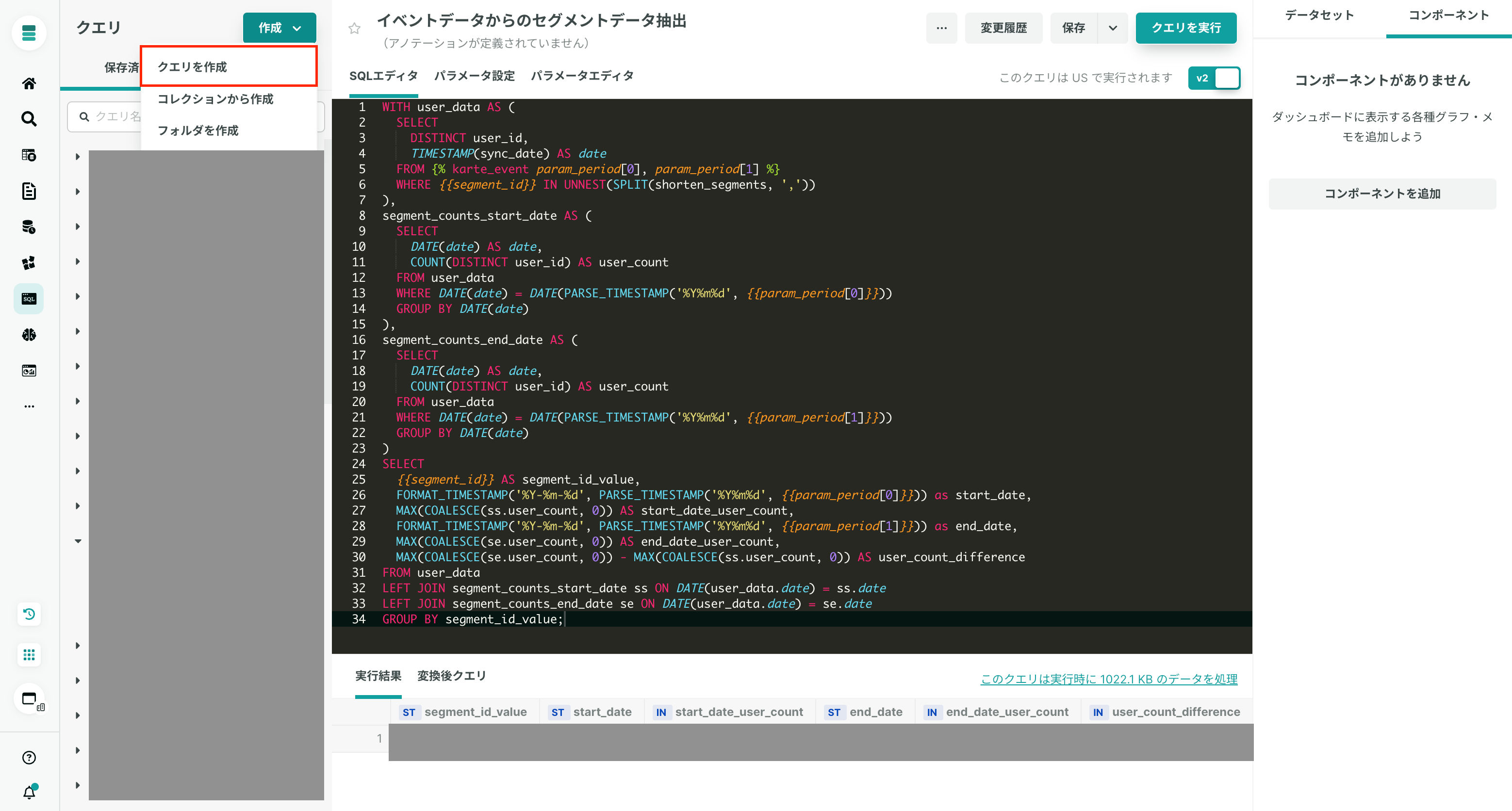Click the 保存 button
Viewport: 1512px width, 811px height.
[1073, 28]
